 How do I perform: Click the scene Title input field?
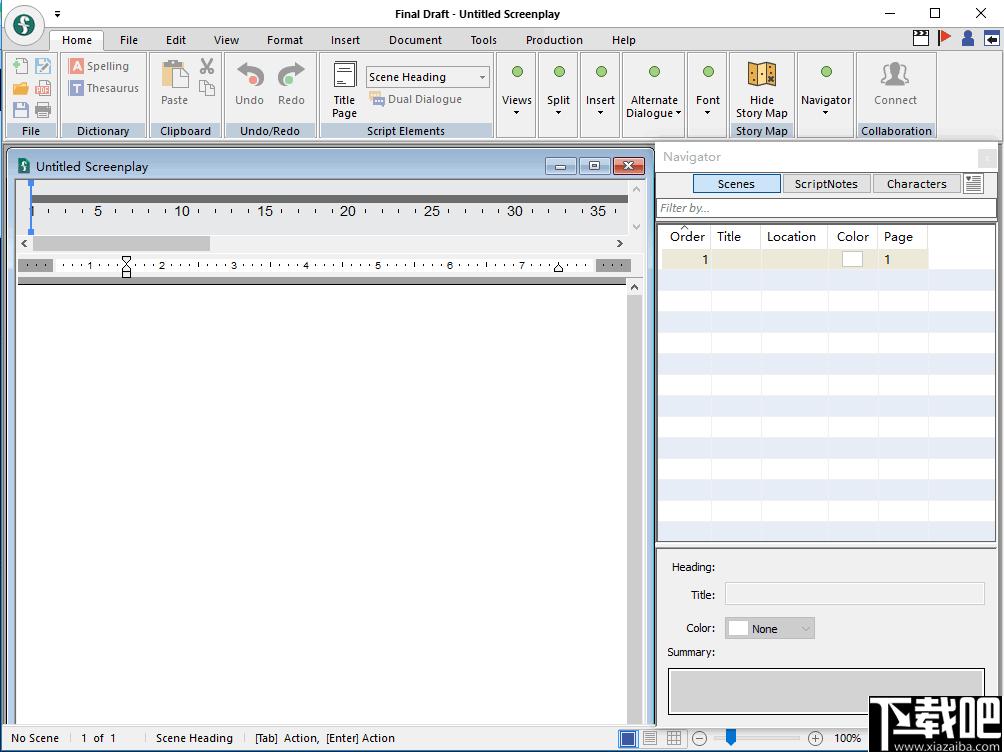tap(855, 594)
